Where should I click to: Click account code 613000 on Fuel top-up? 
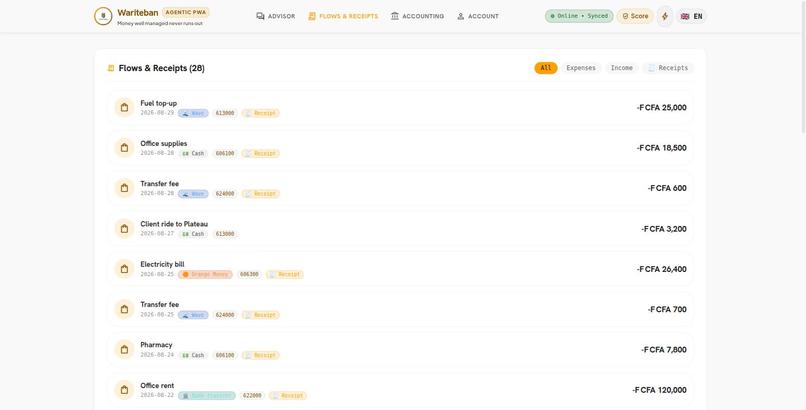[x=225, y=113]
